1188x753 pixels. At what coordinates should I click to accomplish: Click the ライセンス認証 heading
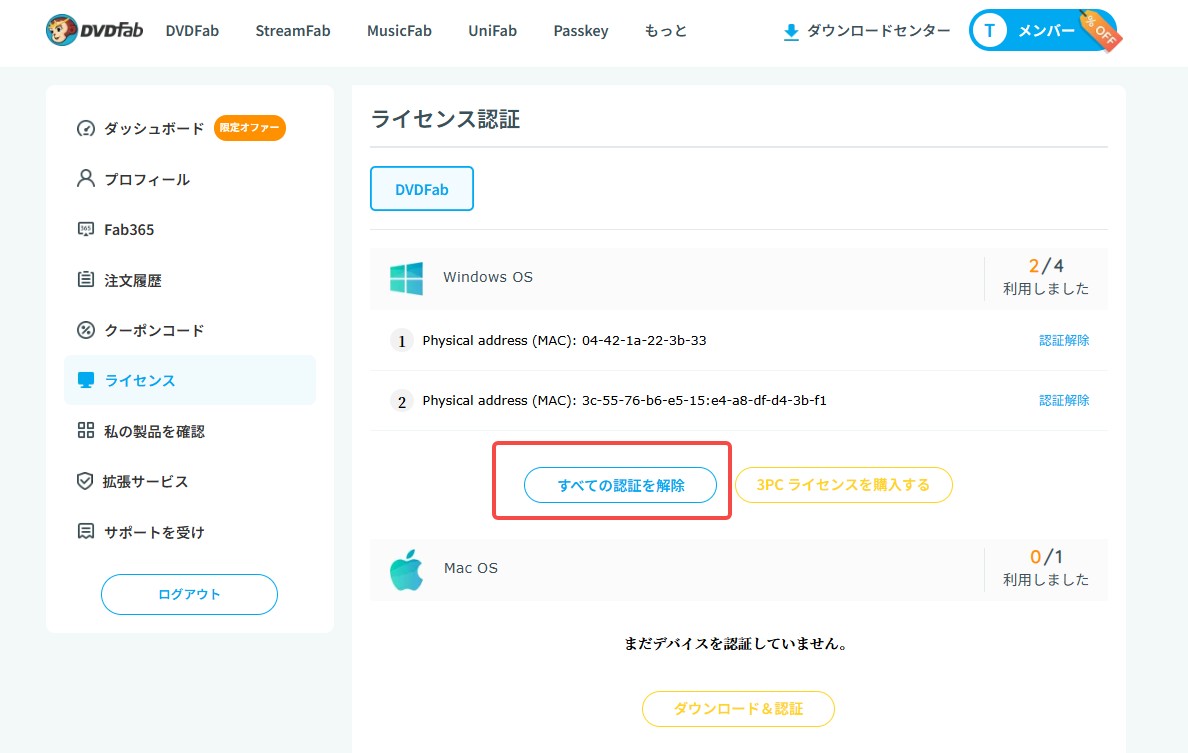pyautogui.click(x=446, y=119)
